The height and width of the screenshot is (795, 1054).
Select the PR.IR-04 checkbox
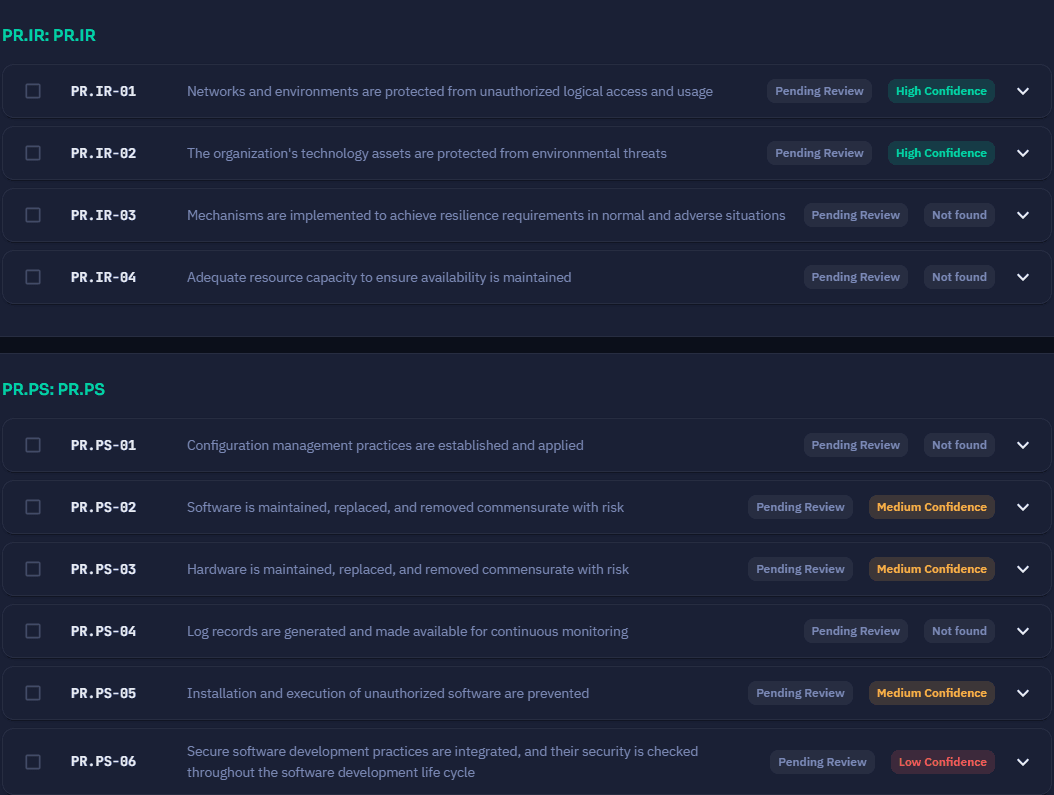coord(33,277)
